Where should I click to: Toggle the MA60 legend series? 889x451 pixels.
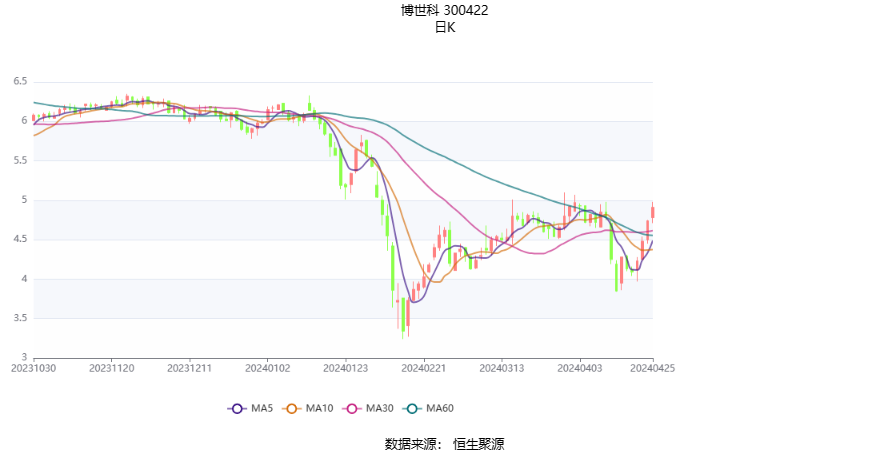click(429, 408)
